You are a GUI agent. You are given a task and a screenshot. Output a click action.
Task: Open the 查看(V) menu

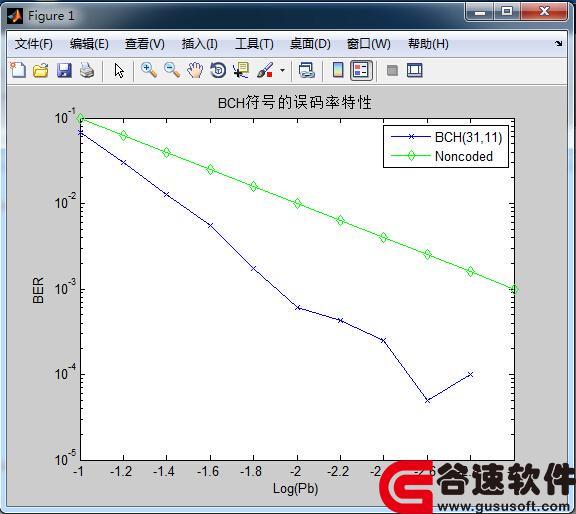pyautogui.click(x=145, y=44)
